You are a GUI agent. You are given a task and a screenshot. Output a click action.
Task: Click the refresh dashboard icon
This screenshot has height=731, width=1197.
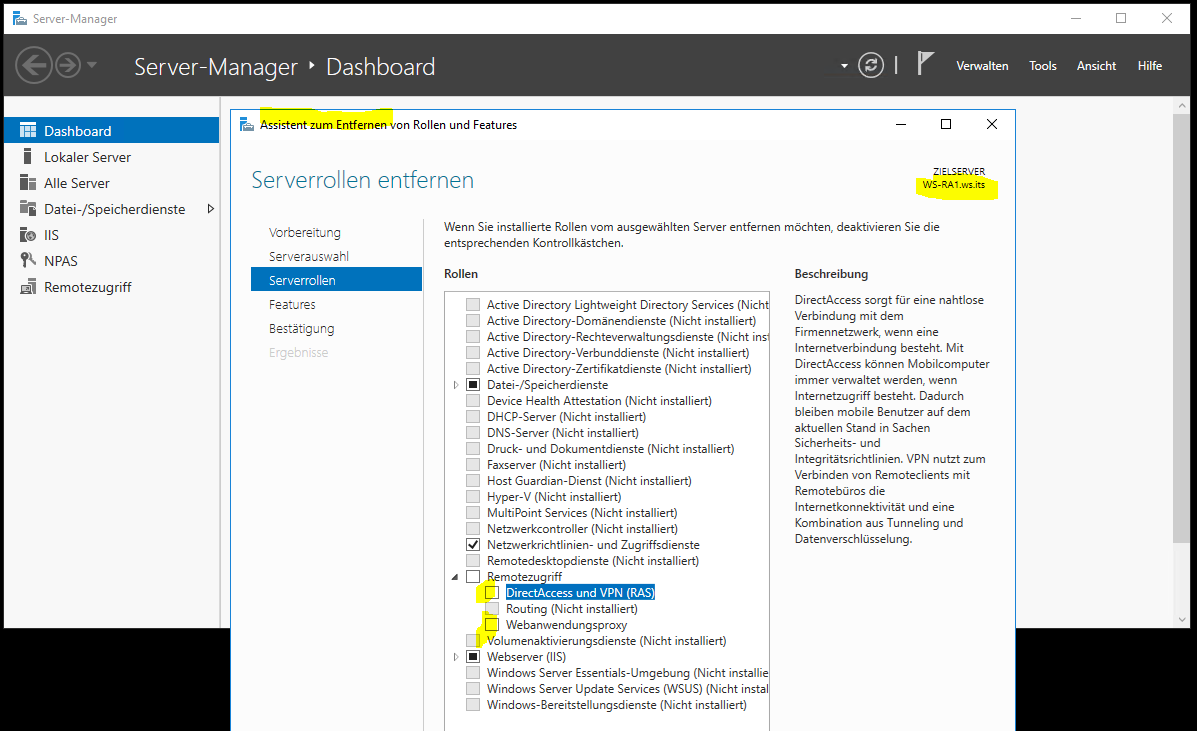[x=870, y=66]
